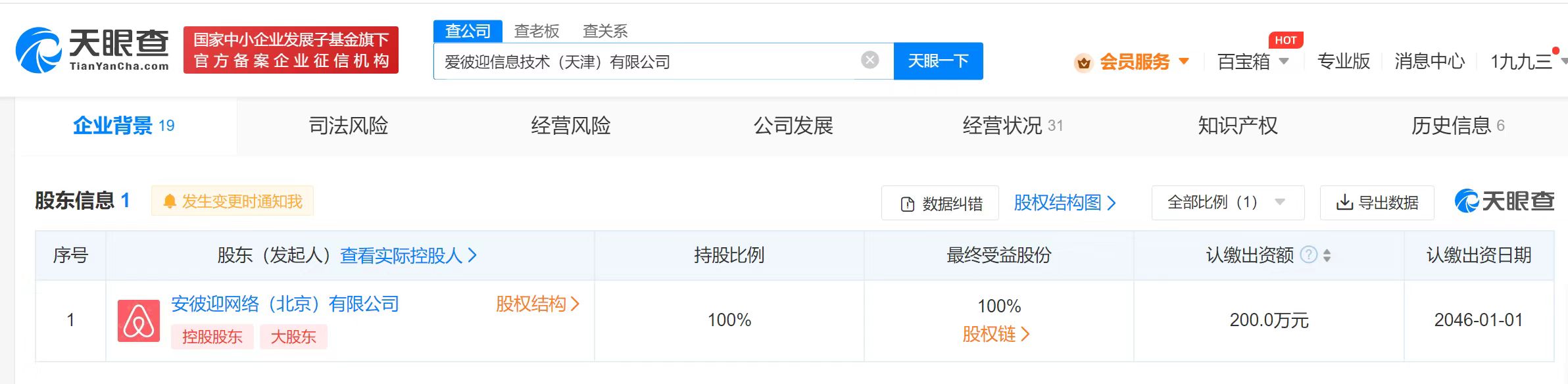Go to 专业版
This screenshot has height=384, width=1568.
(1344, 61)
